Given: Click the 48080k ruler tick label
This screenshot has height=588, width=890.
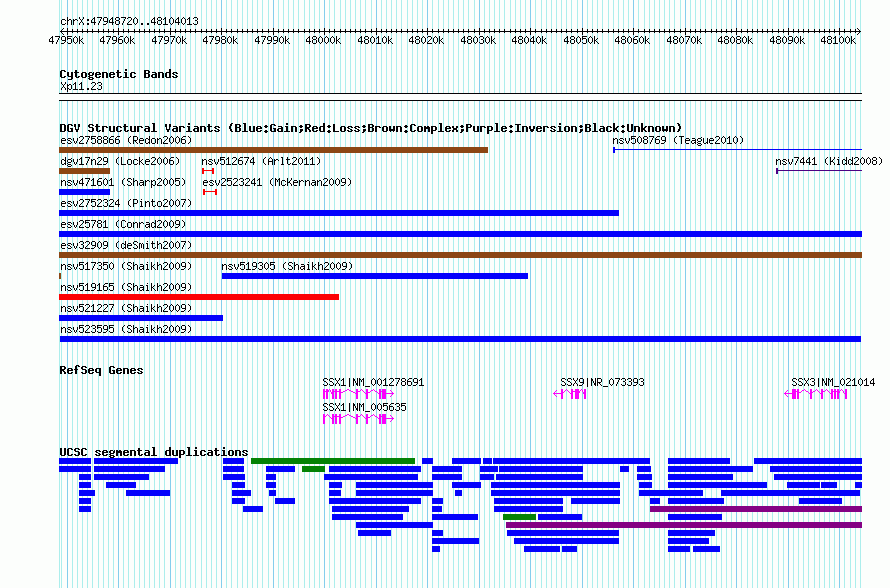Looking at the screenshot, I should click(x=735, y=40).
